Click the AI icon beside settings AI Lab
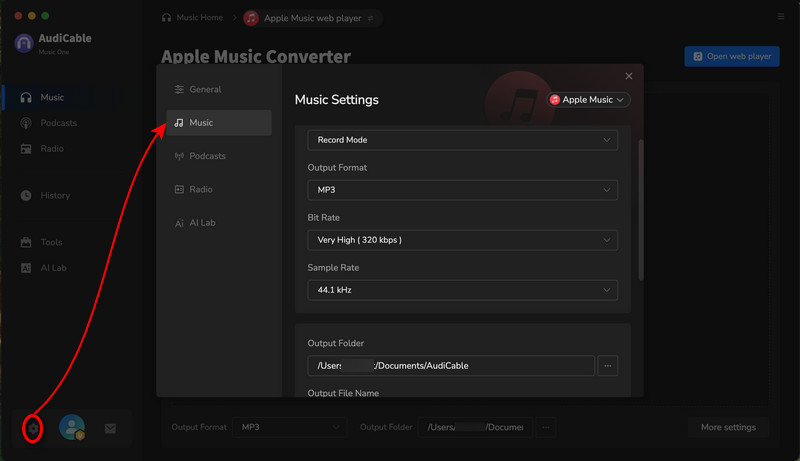The width and height of the screenshot is (800, 461). tap(179, 223)
